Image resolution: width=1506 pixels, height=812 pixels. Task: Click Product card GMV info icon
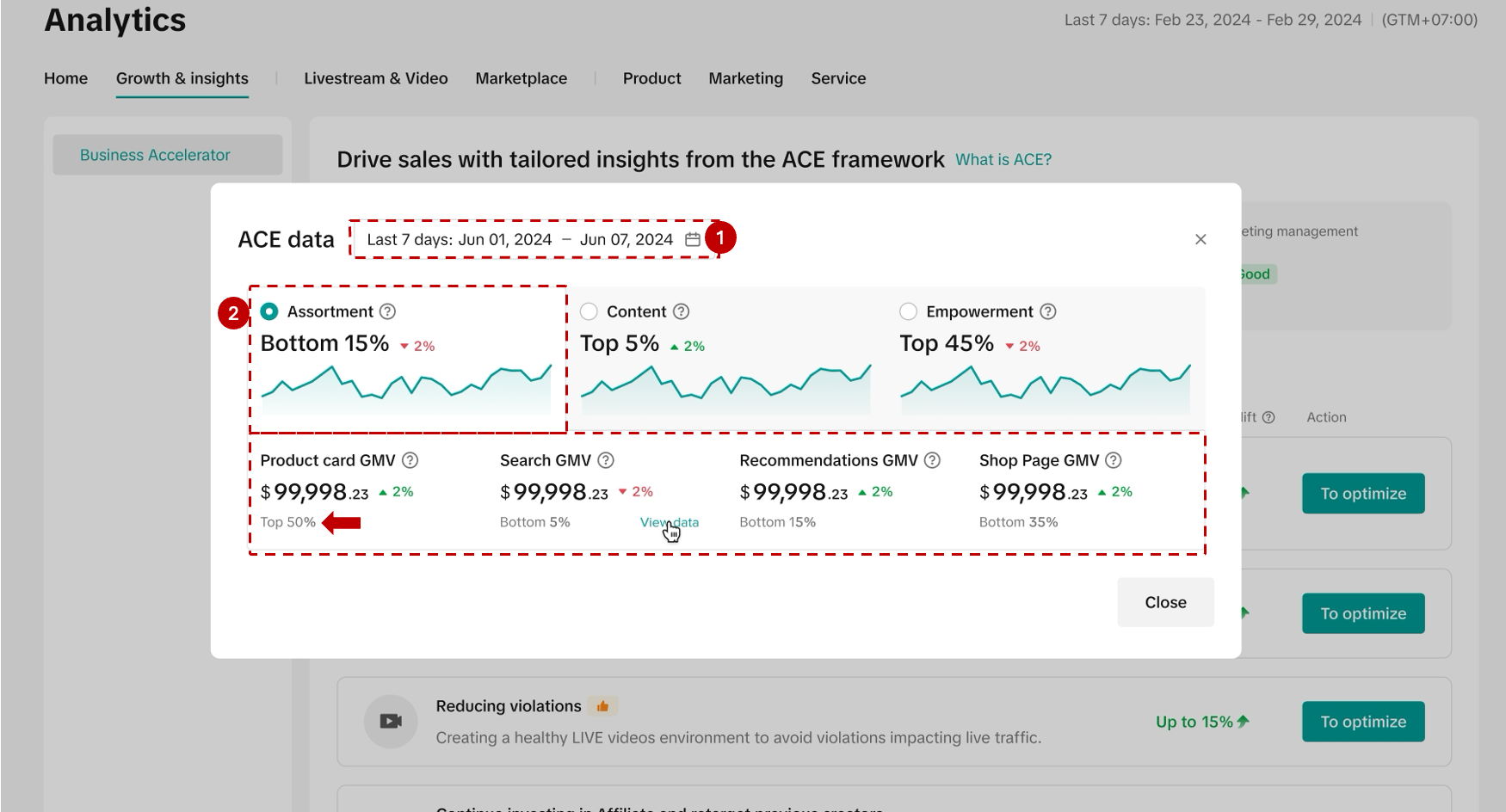[410, 460]
